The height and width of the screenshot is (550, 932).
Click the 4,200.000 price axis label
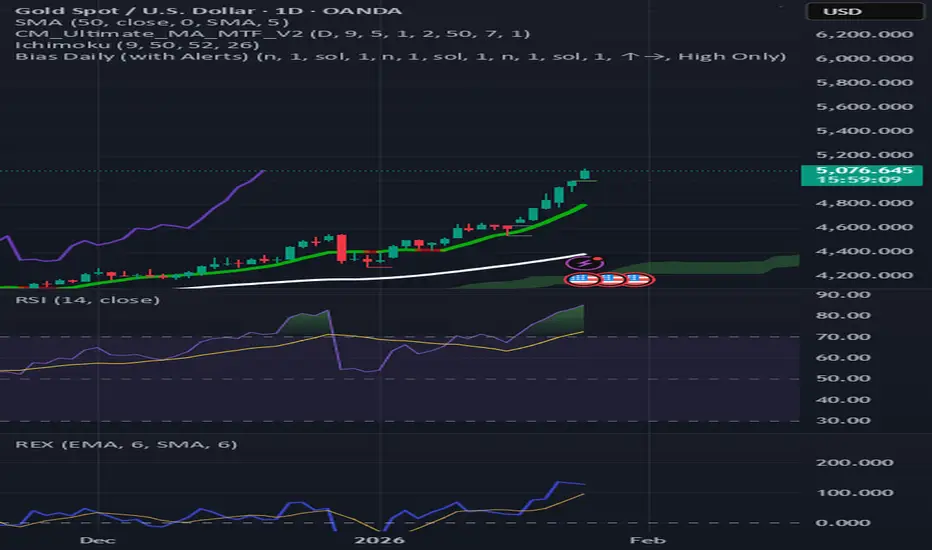pos(864,275)
